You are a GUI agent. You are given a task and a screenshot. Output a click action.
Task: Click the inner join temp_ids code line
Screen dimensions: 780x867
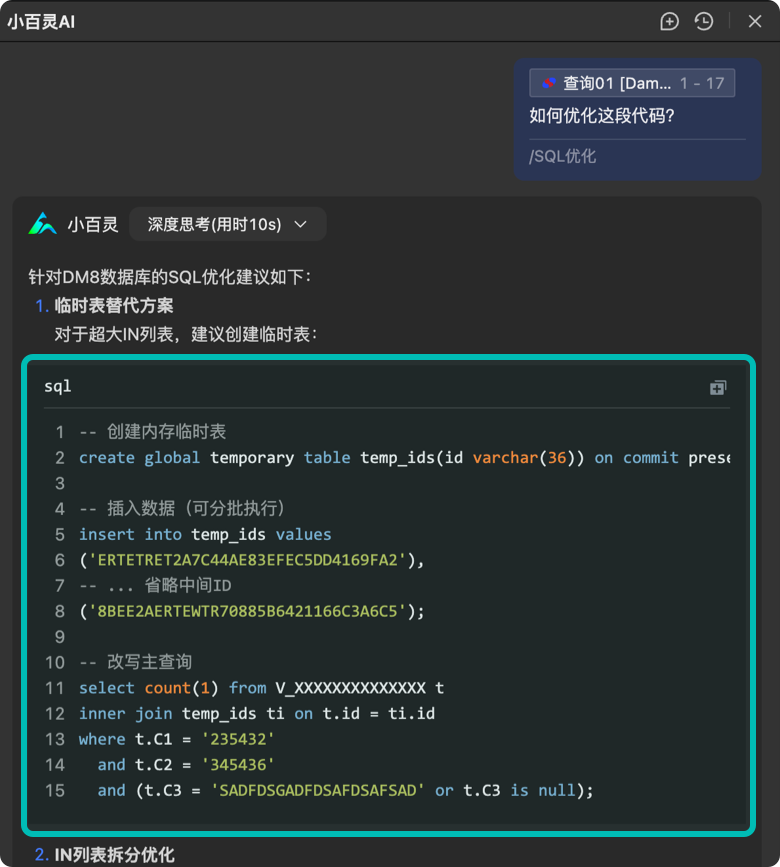[x=256, y=713]
